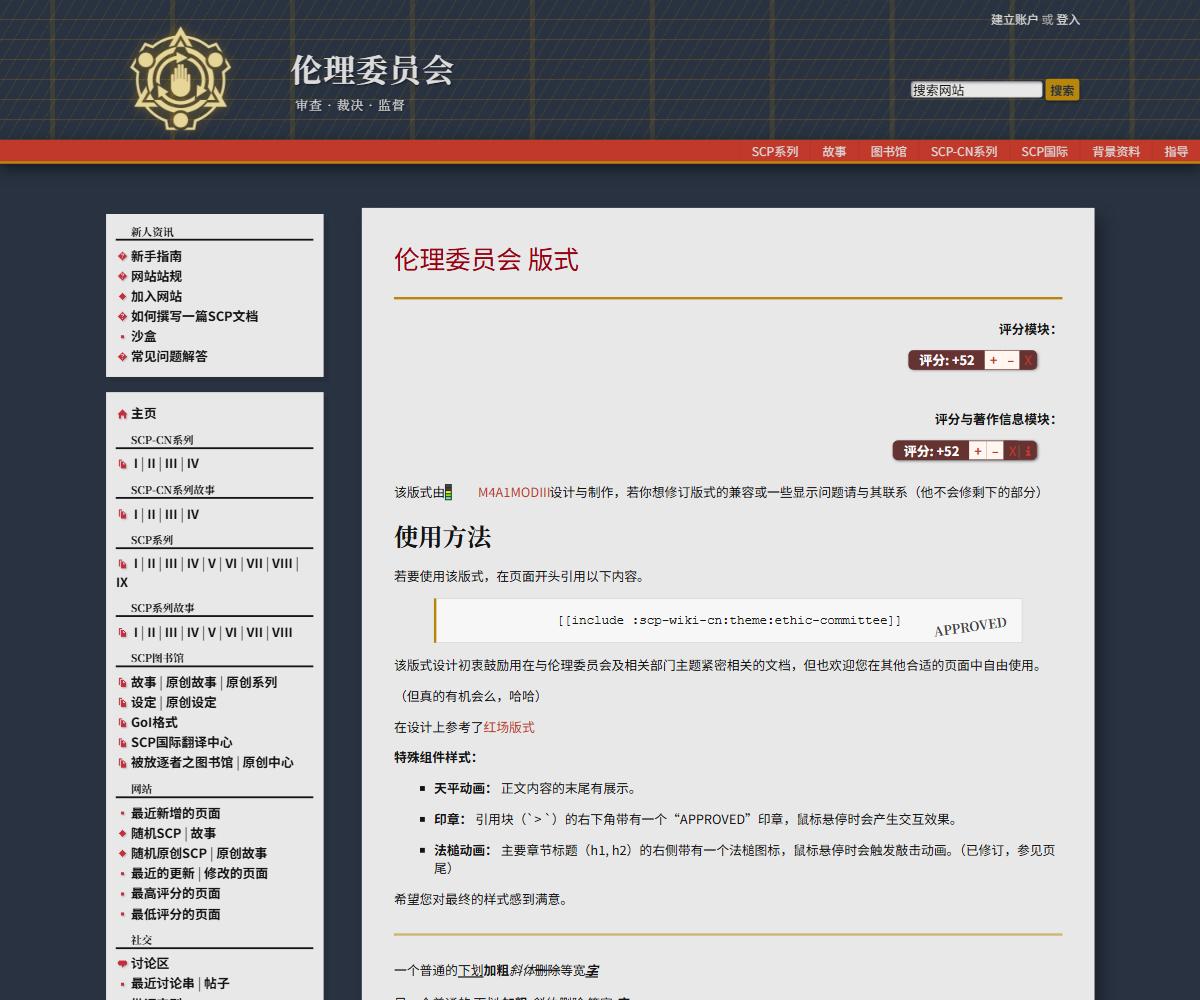Screen dimensions: 1200x1000
Task: Click the 搜索网站 search input field
Action: tap(976, 90)
